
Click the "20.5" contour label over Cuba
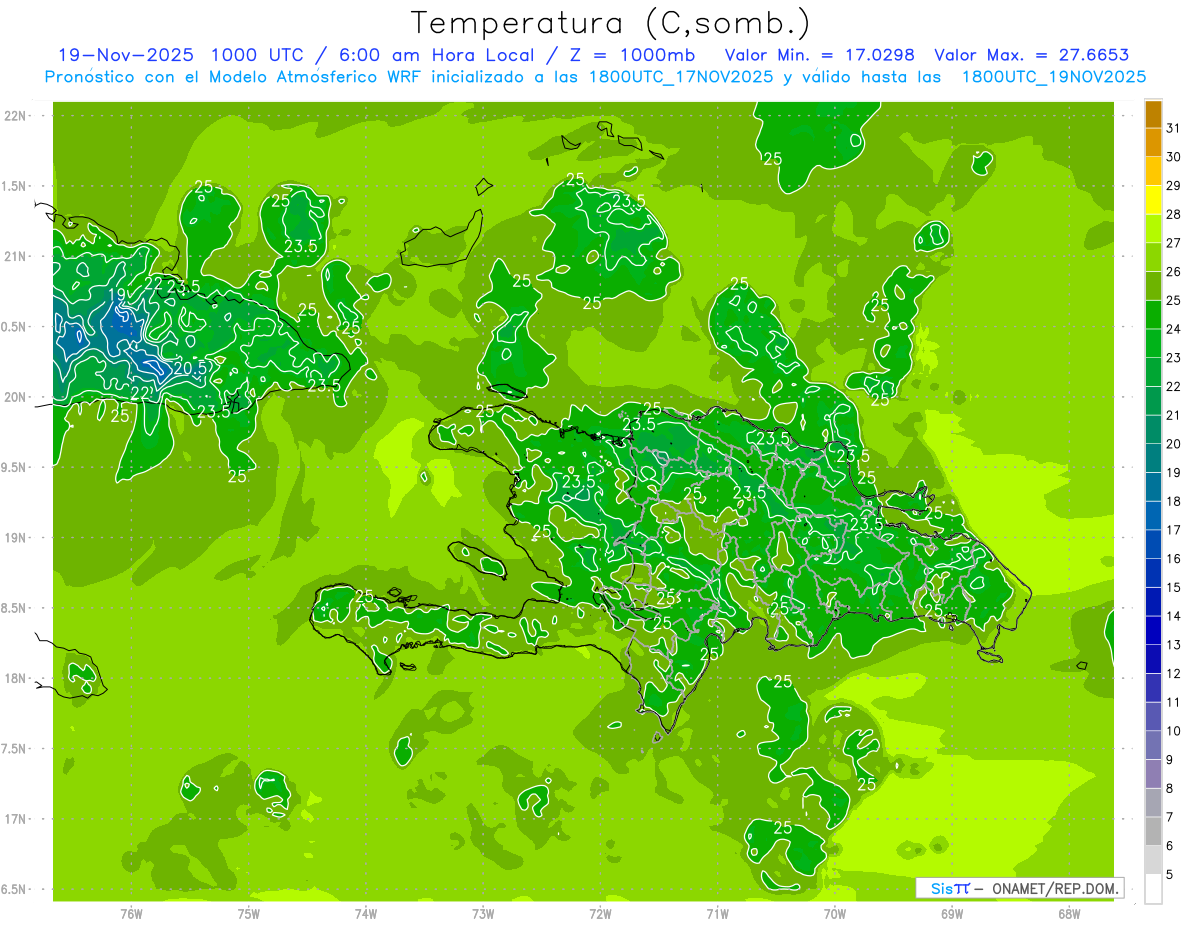190,367
